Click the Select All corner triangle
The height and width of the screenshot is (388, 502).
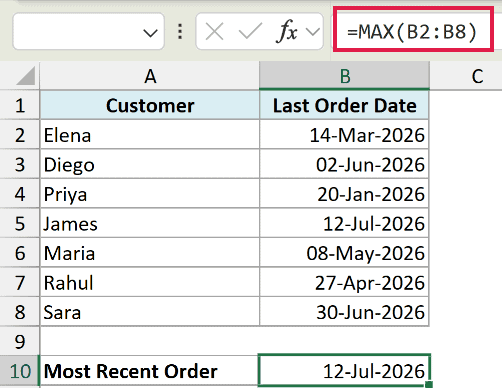click(25, 76)
